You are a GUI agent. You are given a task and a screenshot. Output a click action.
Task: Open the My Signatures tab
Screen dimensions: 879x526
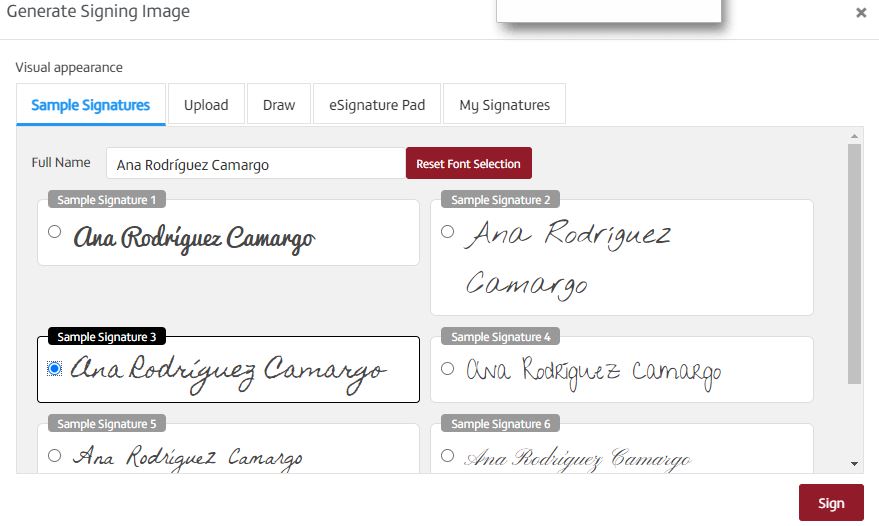[x=504, y=105]
